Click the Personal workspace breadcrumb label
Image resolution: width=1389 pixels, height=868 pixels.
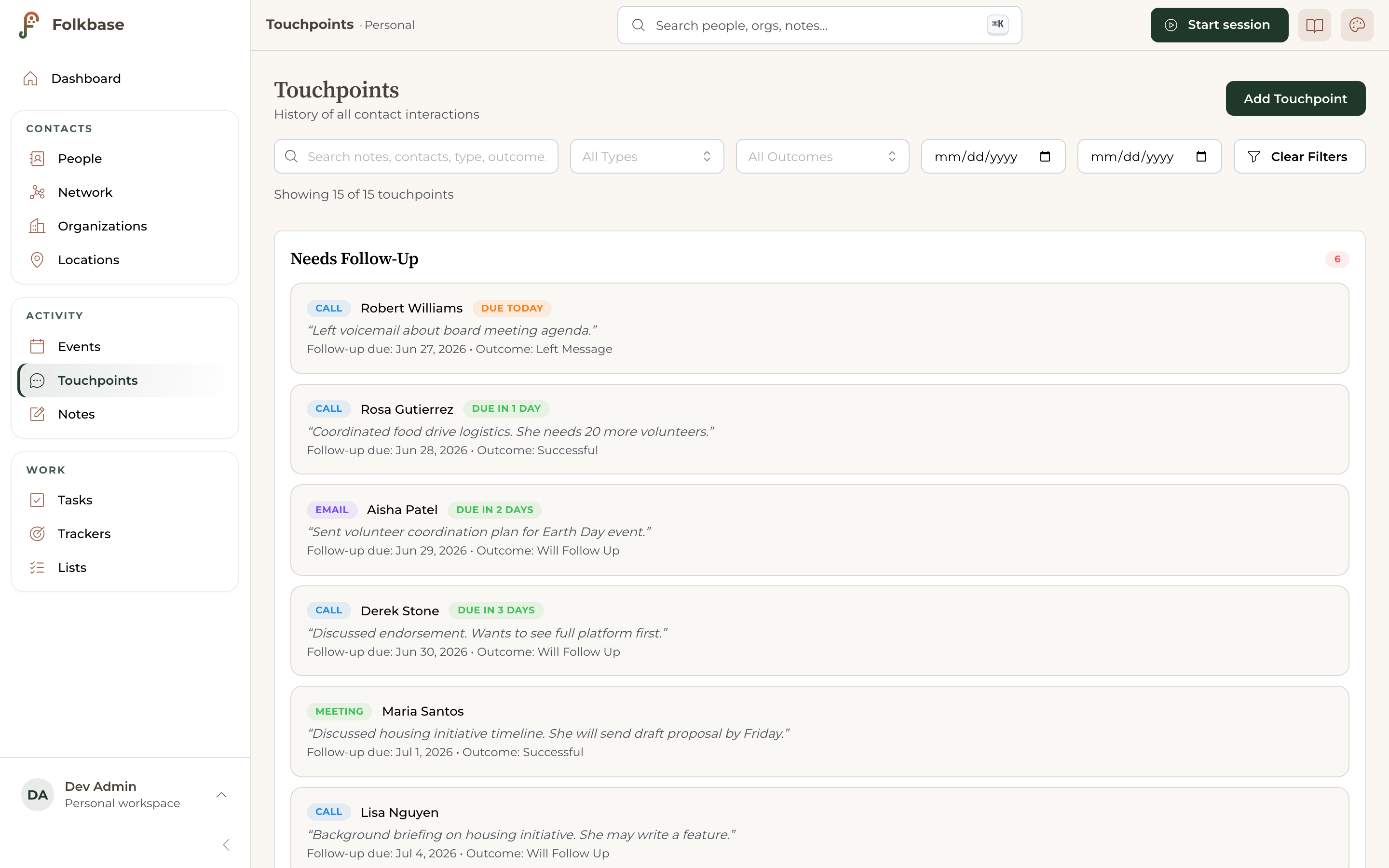click(389, 25)
